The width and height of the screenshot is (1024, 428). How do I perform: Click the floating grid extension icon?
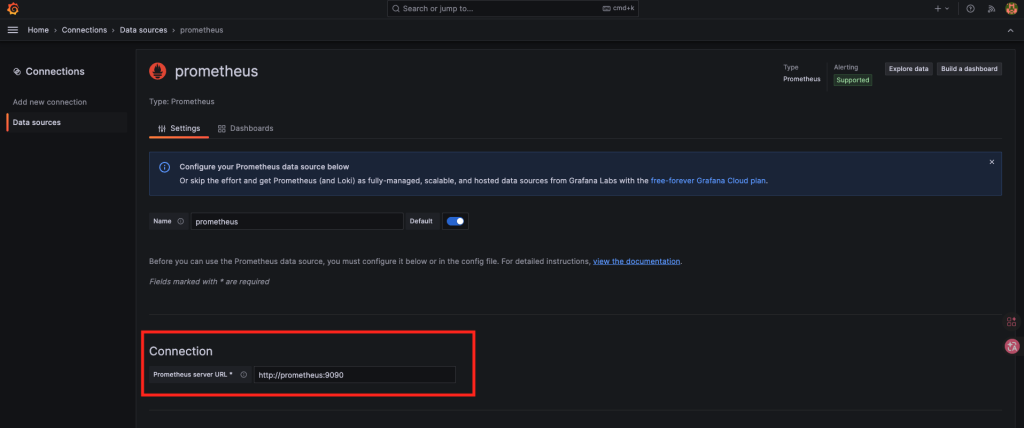[x=1012, y=321]
